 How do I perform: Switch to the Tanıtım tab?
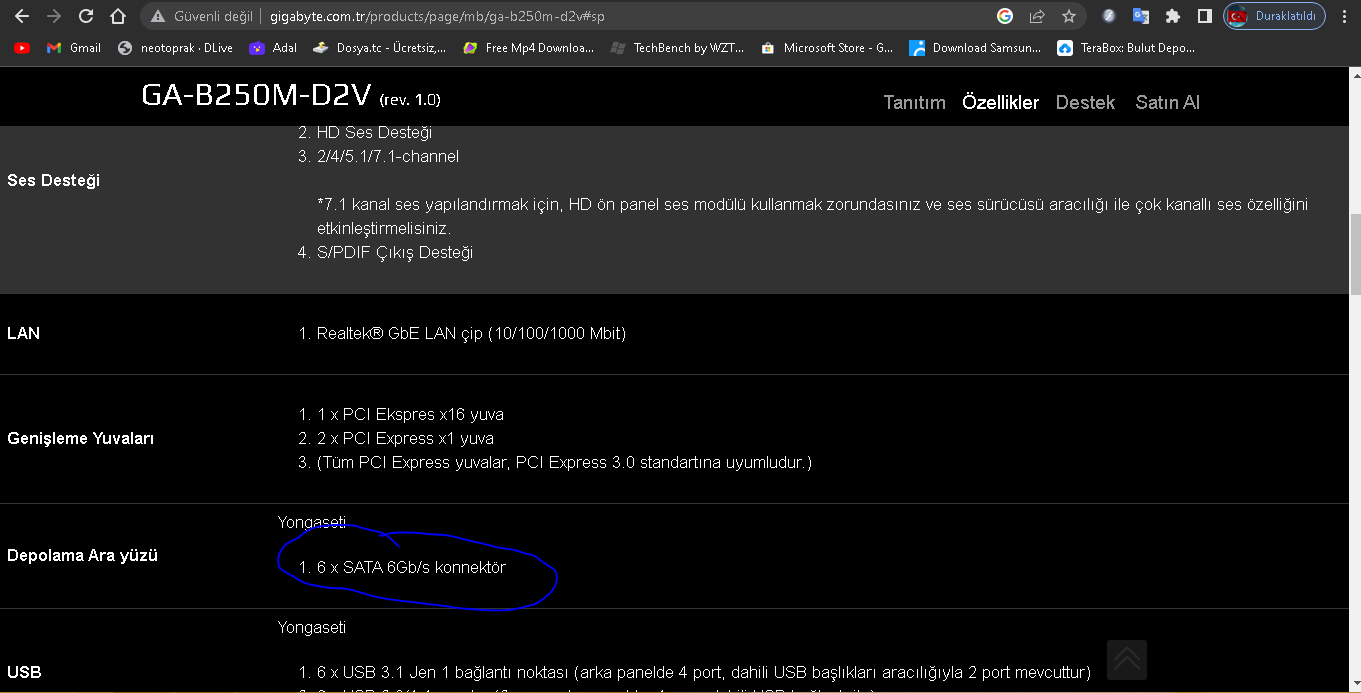point(914,102)
